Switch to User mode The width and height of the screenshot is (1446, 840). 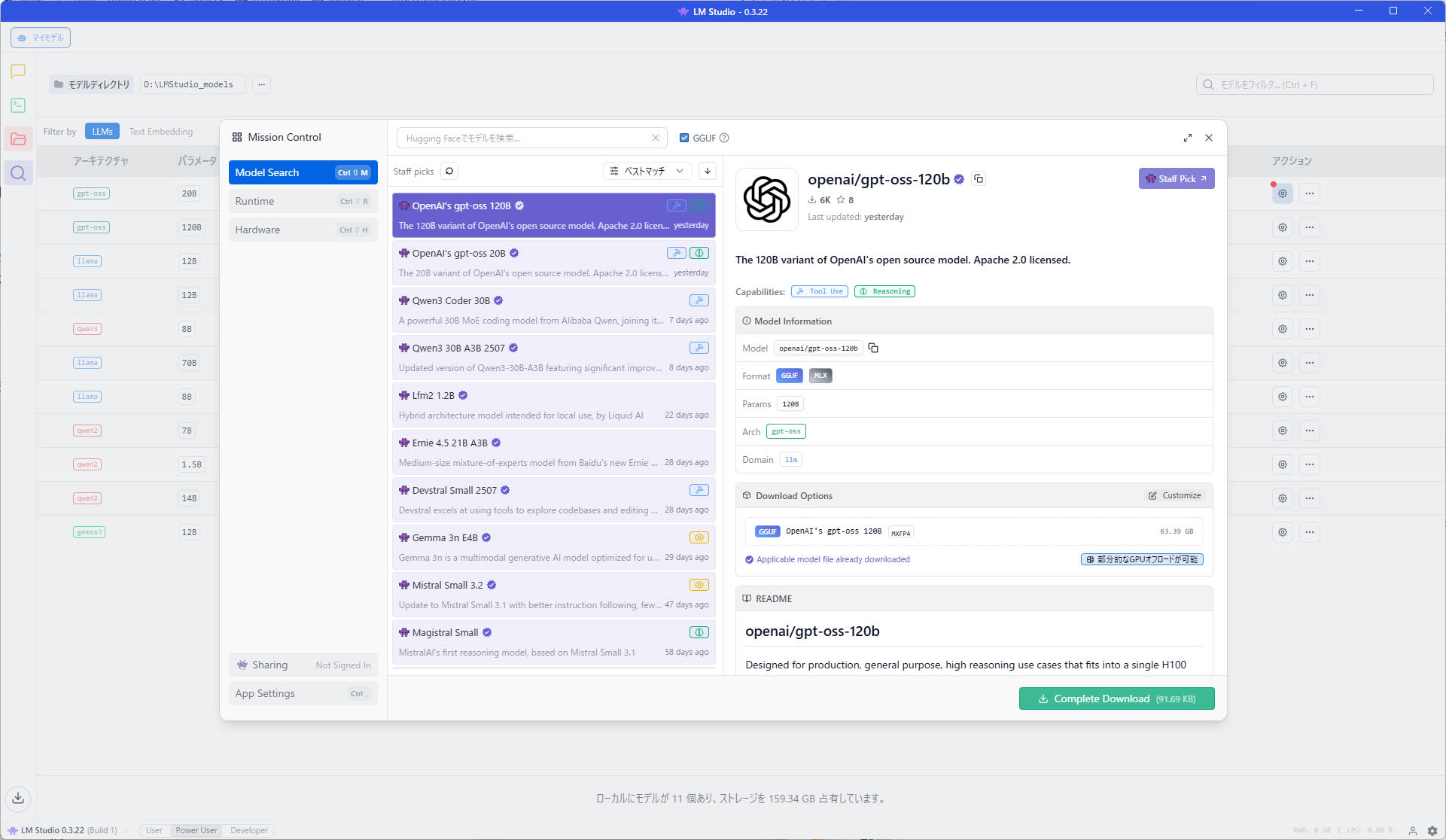pos(154,830)
